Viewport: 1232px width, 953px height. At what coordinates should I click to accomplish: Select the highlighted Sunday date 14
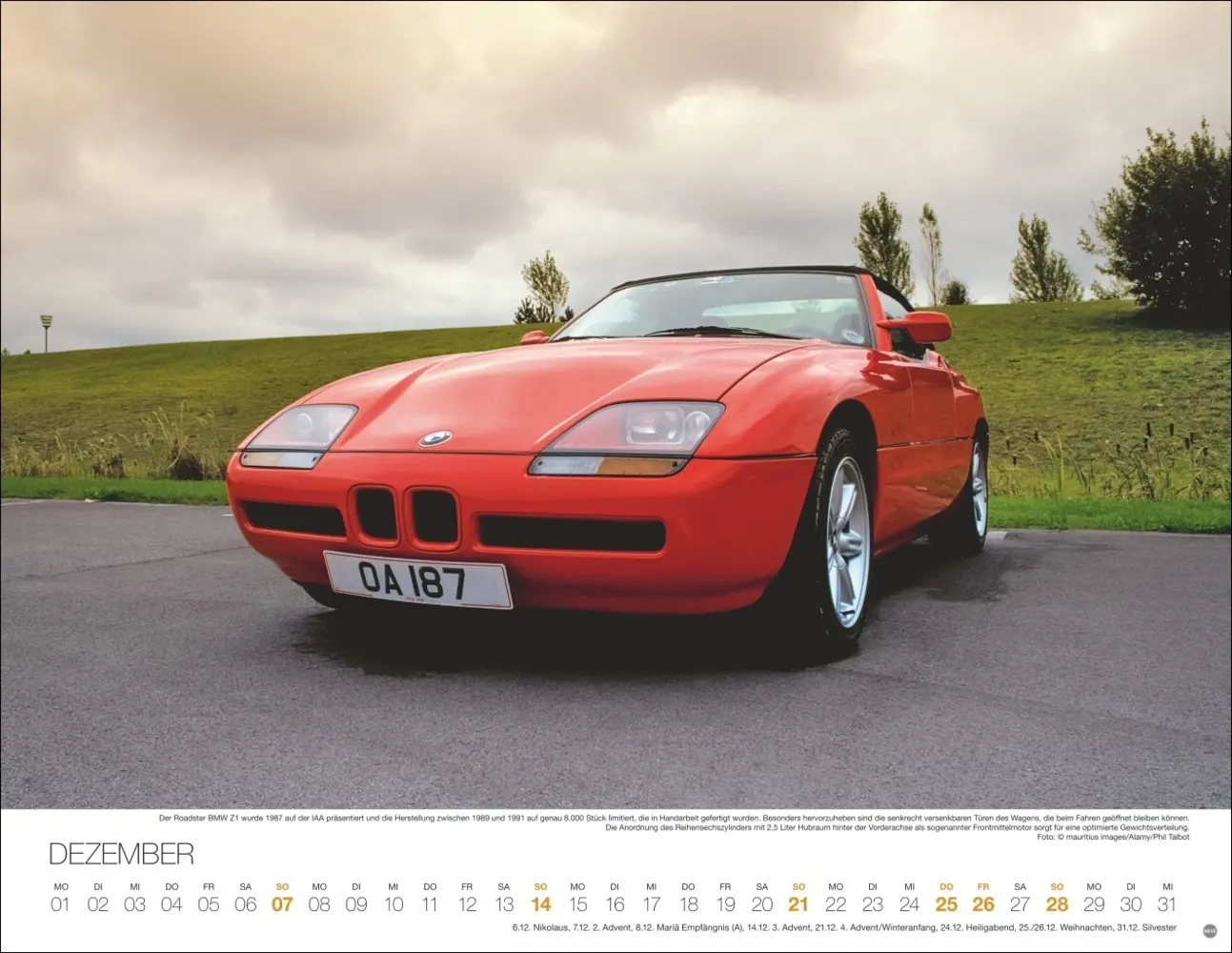click(x=541, y=904)
